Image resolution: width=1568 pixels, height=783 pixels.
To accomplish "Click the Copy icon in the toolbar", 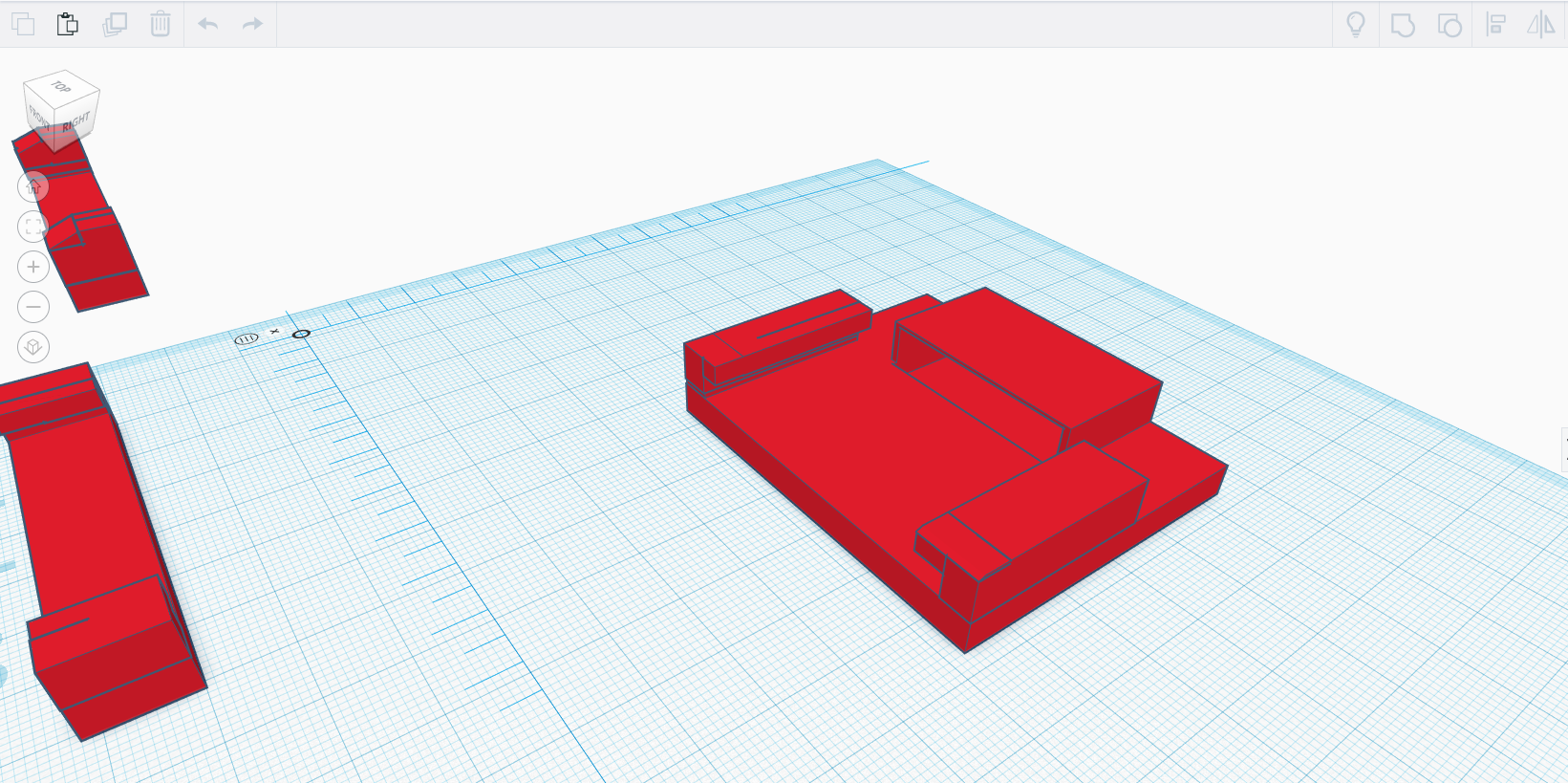I will pos(23,24).
